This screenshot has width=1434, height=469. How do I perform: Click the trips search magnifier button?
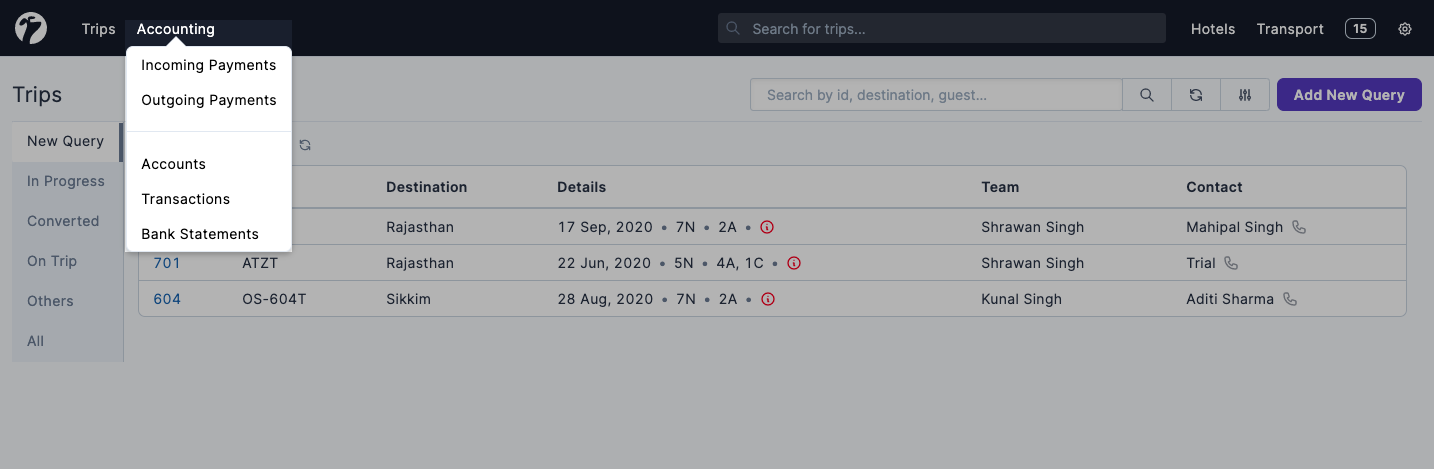pos(1147,95)
